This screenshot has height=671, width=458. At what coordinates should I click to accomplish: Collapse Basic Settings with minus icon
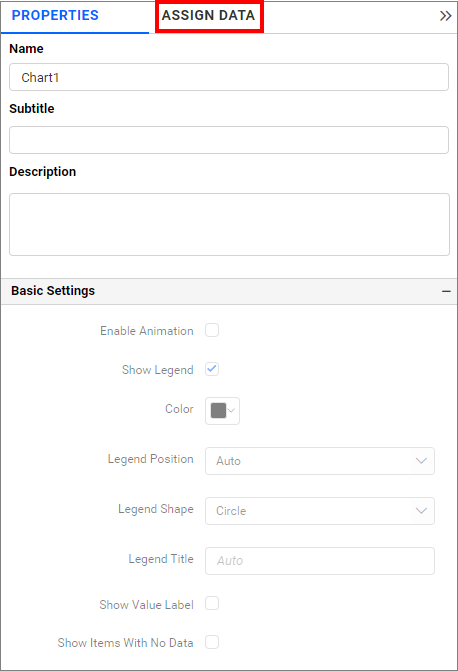pyautogui.click(x=446, y=291)
